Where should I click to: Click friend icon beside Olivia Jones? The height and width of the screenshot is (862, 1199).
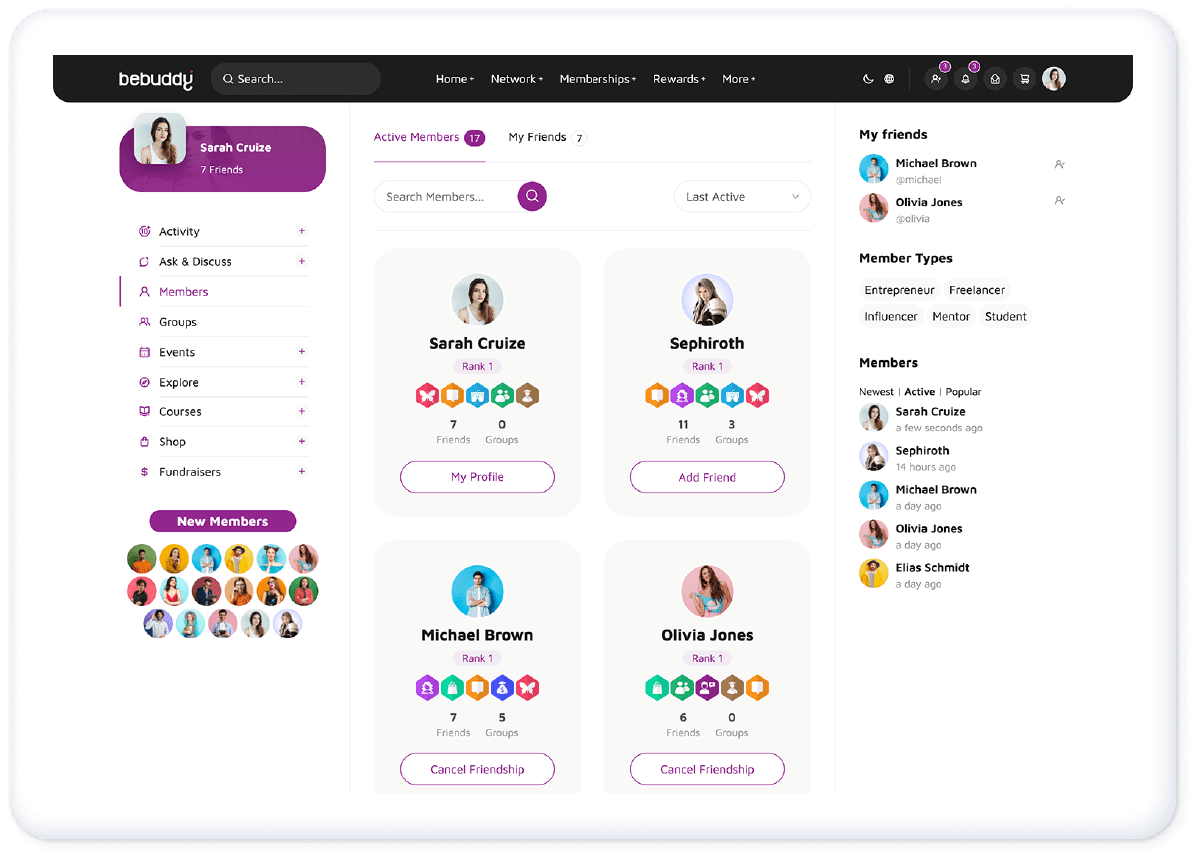tap(1059, 201)
